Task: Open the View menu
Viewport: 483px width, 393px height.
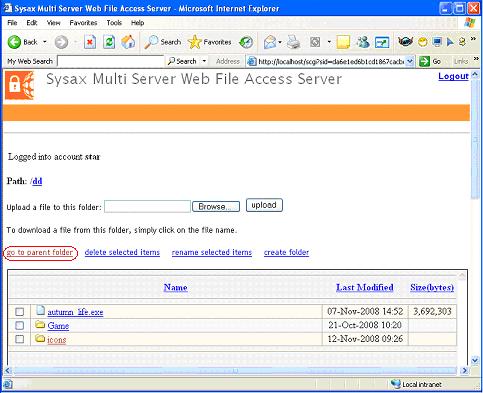Action: pyautogui.click(x=53, y=23)
